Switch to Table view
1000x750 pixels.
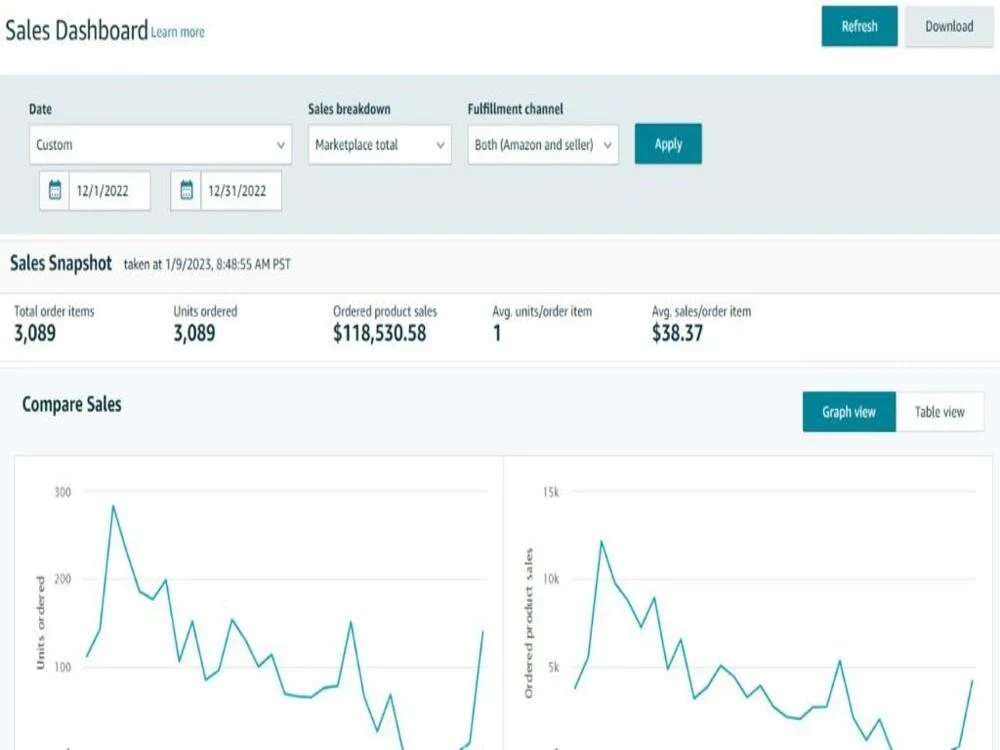tap(939, 412)
